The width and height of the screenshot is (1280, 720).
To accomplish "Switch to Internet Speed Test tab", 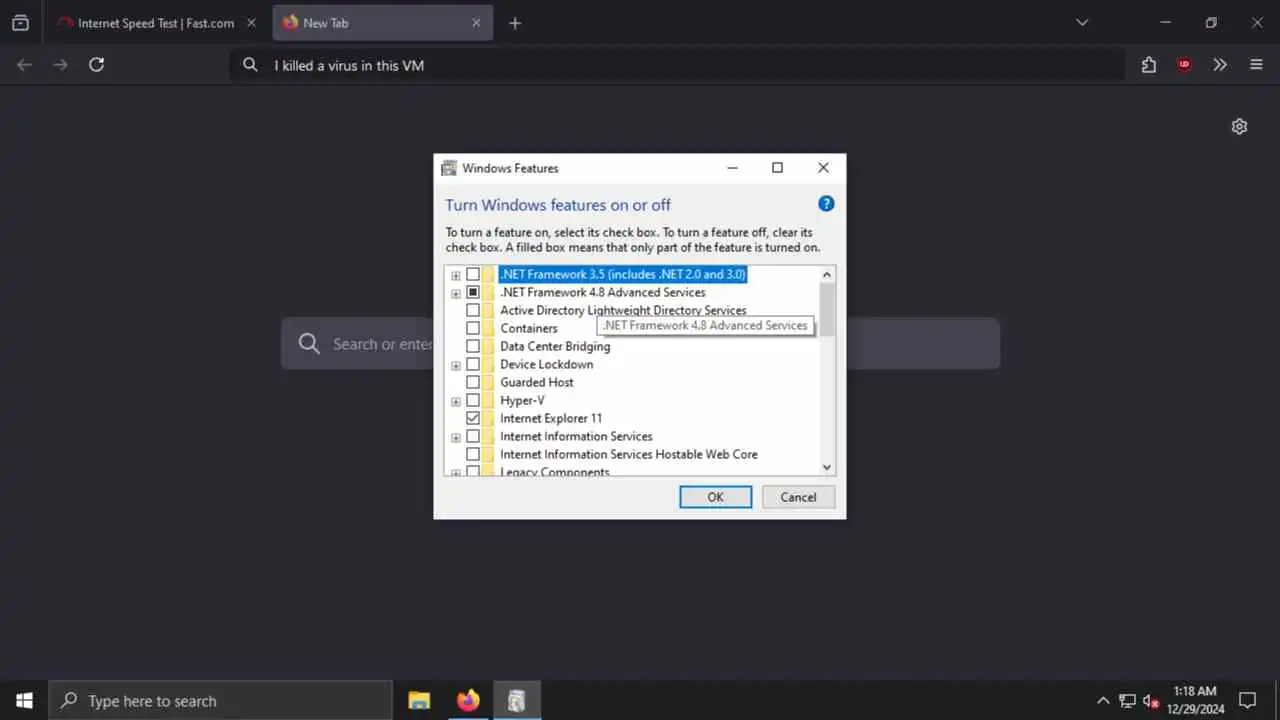I will pyautogui.click(x=156, y=23).
